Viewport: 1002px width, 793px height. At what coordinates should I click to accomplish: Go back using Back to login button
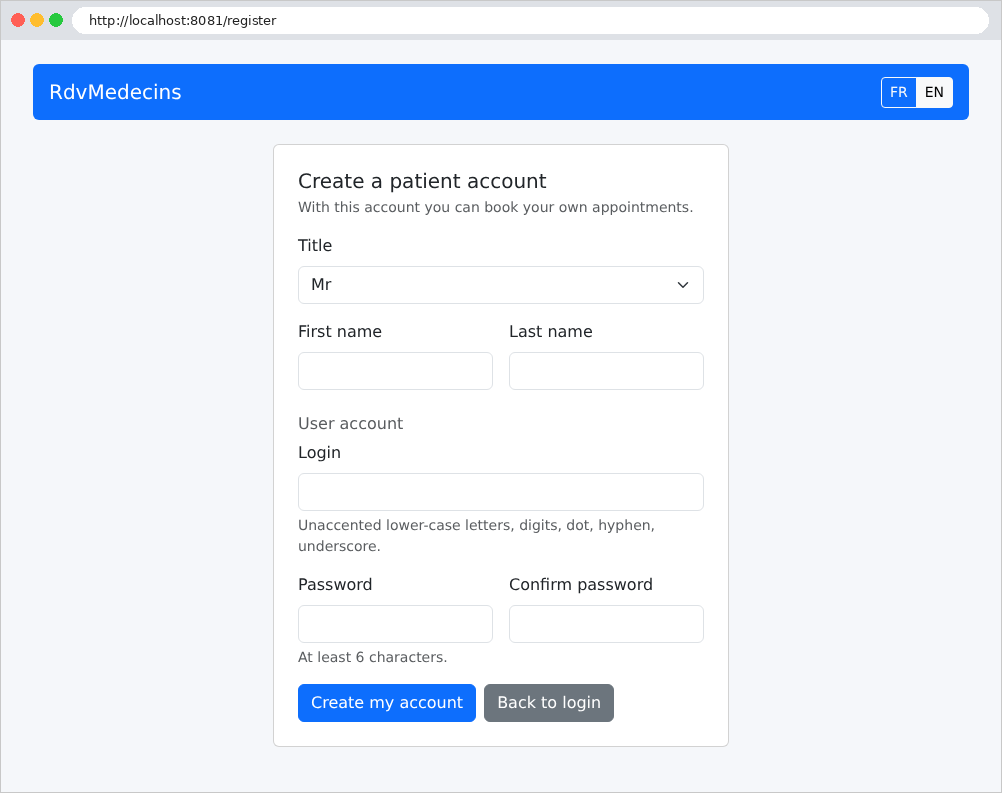[548, 703]
